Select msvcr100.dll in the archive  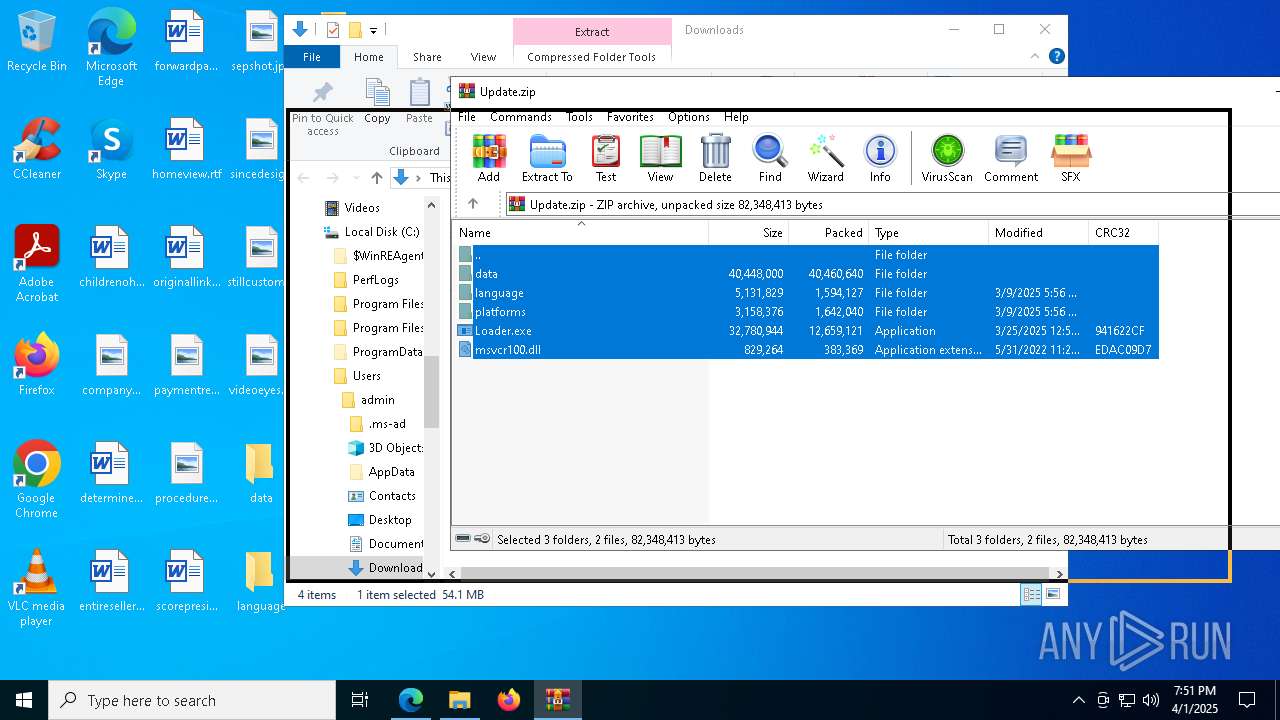coord(807,350)
